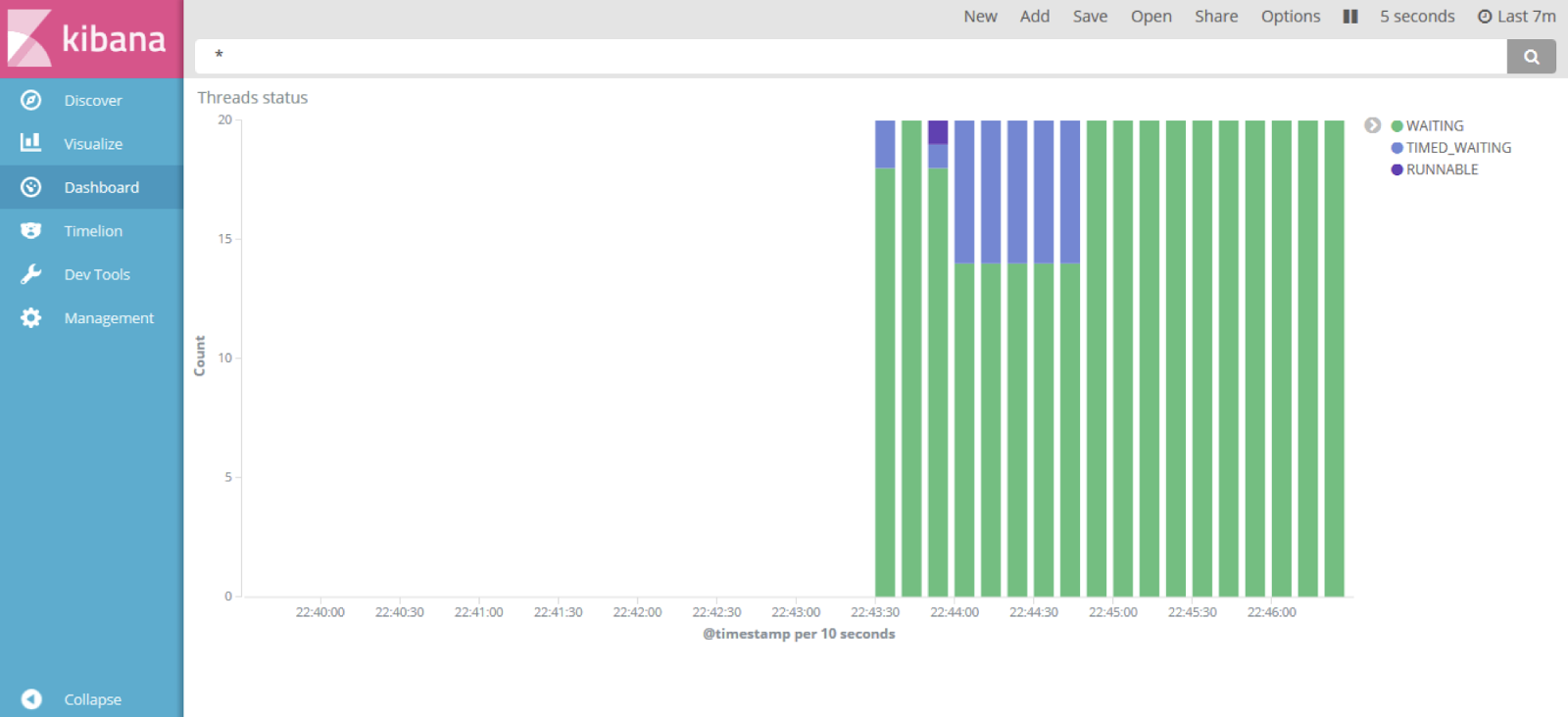This screenshot has height=717, width=1568.
Task: Click the Visualize bar chart icon
Action: point(31,143)
